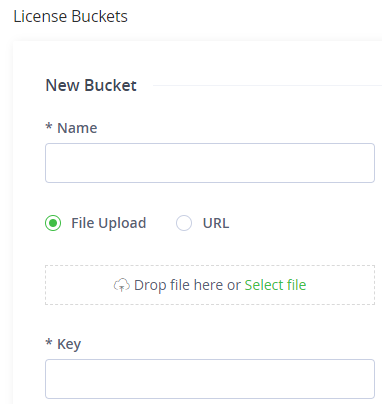Click the URL option label
Image resolution: width=382 pixels, height=404 pixels.
click(216, 223)
